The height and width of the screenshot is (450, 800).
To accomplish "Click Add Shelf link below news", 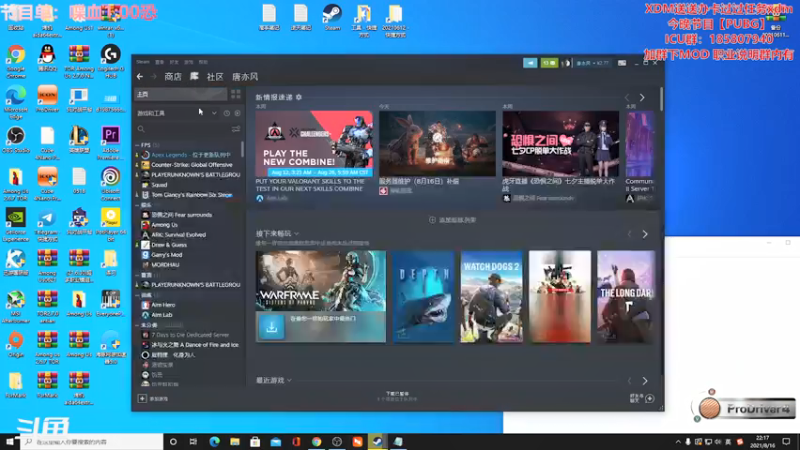I will coord(453,220).
